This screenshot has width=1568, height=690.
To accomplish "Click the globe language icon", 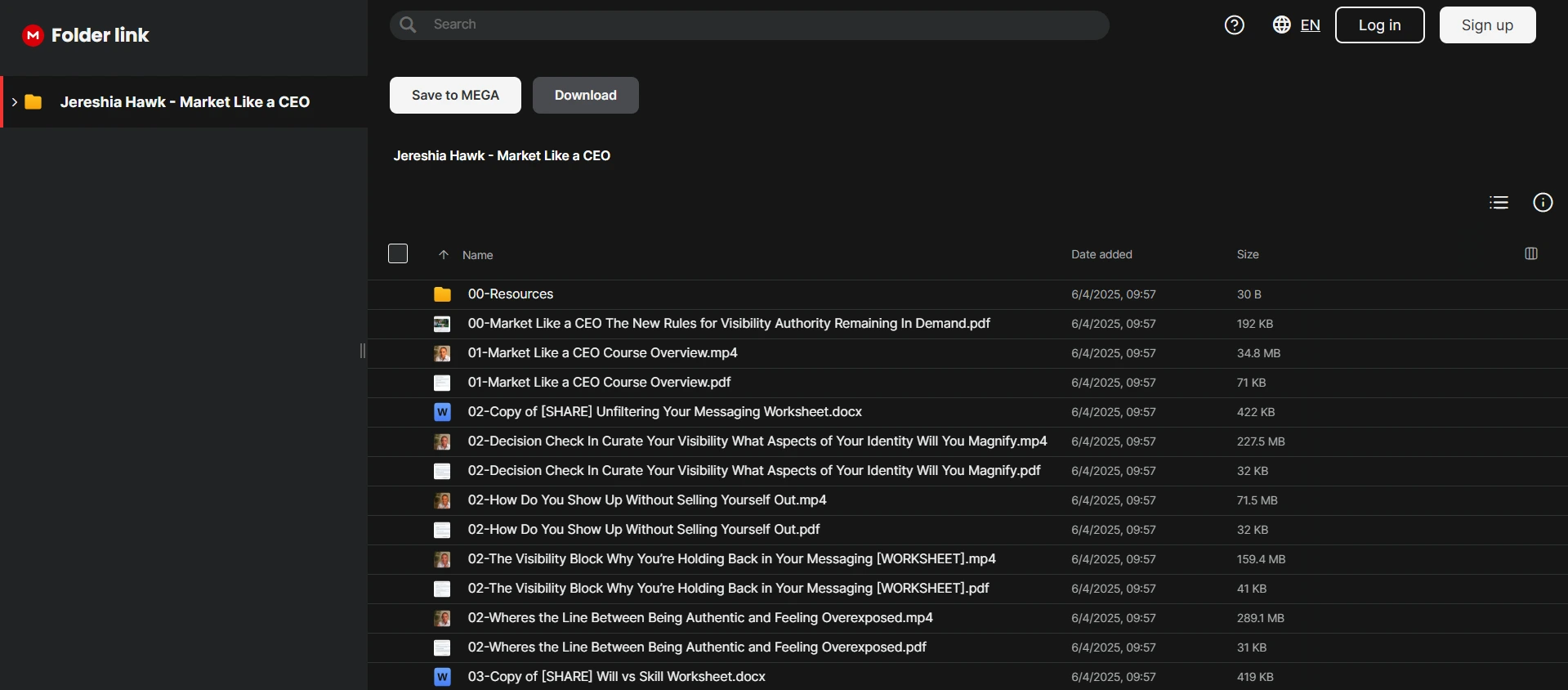I will point(1282,25).
